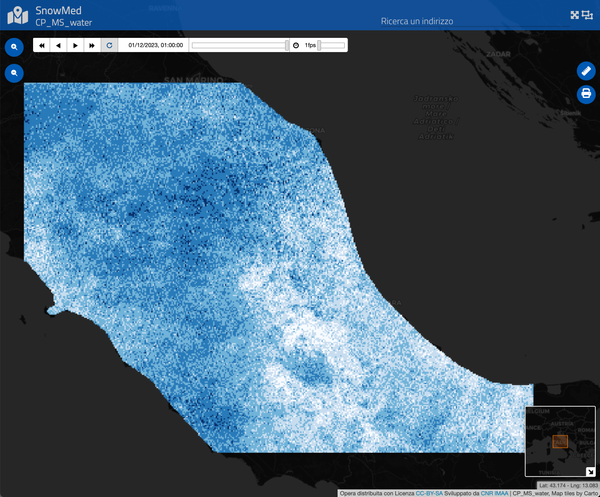Skip to the last time step
Image resolution: width=600 pixels, height=497 pixels.
point(92,45)
